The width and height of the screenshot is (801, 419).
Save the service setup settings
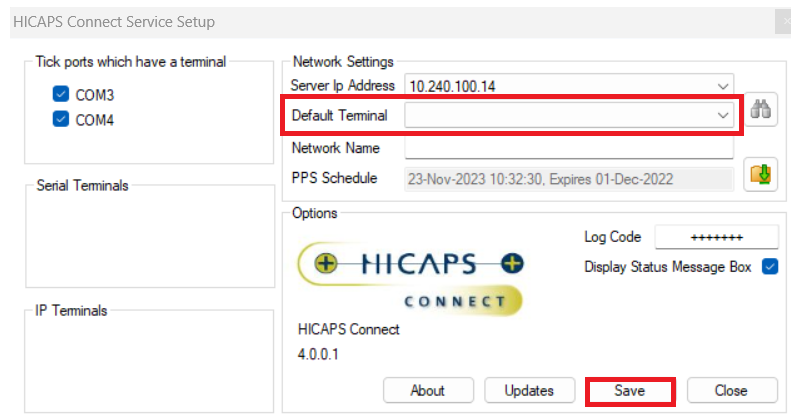[x=630, y=390]
